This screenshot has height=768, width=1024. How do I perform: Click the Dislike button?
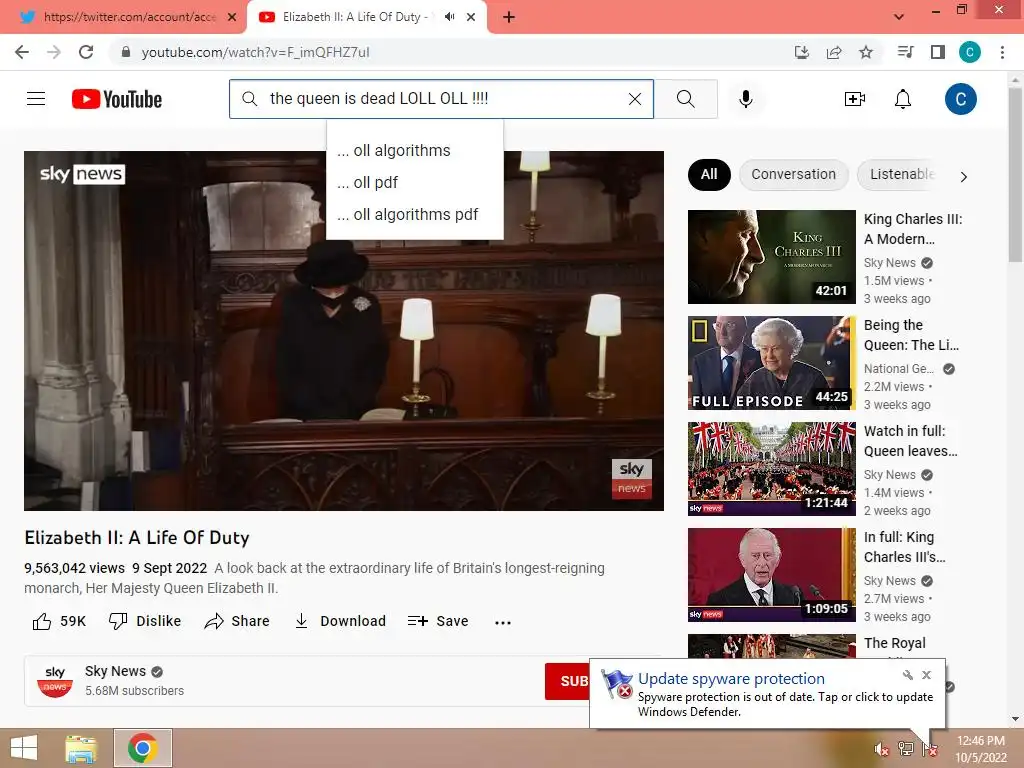pyautogui.click(x=145, y=621)
